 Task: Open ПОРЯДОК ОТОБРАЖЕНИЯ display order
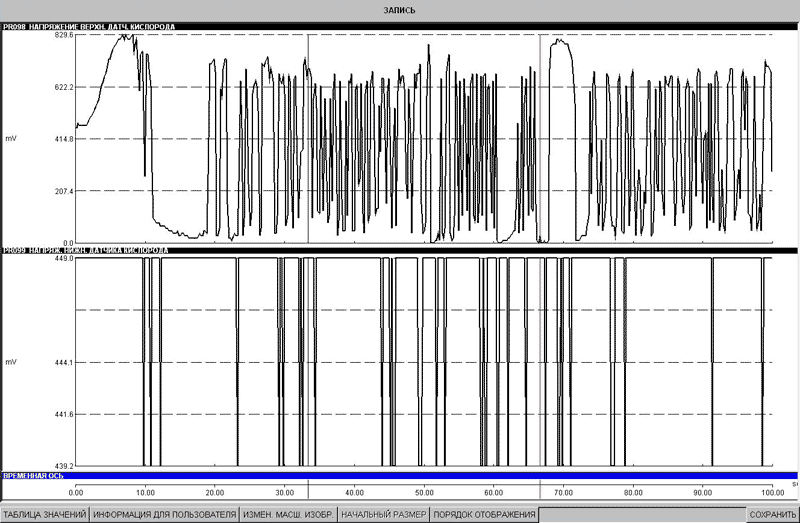[484, 514]
